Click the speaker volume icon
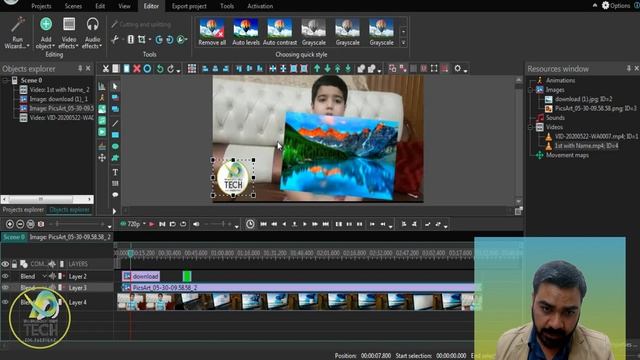The height and width of the screenshot is (360, 640). click(x=196, y=224)
